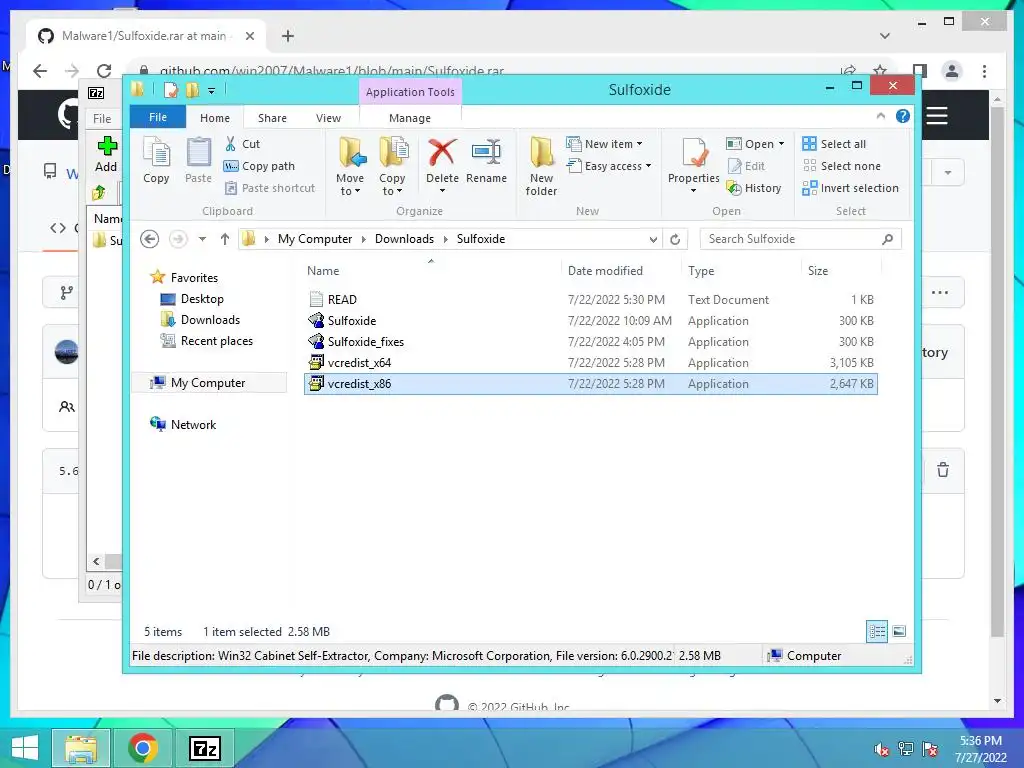Go back with the Explorer back arrow
This screenshot has width=1024, height=768.
(150, 239)
